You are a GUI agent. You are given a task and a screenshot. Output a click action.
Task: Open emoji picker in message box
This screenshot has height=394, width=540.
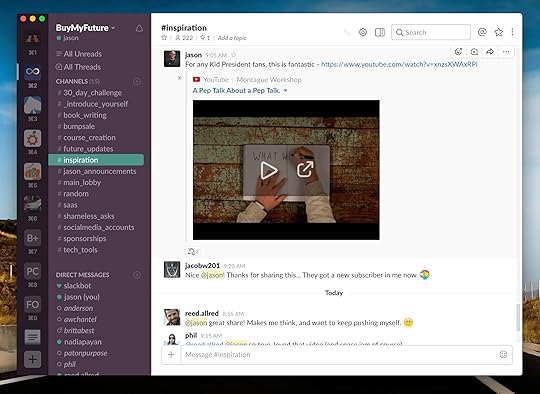click(503, 354)
